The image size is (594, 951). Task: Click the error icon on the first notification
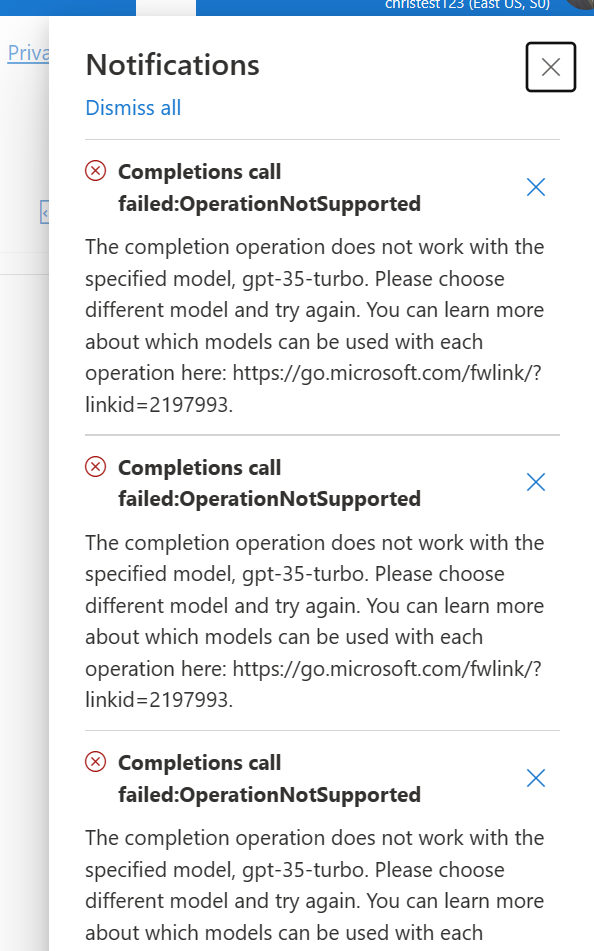click(95, 172)
